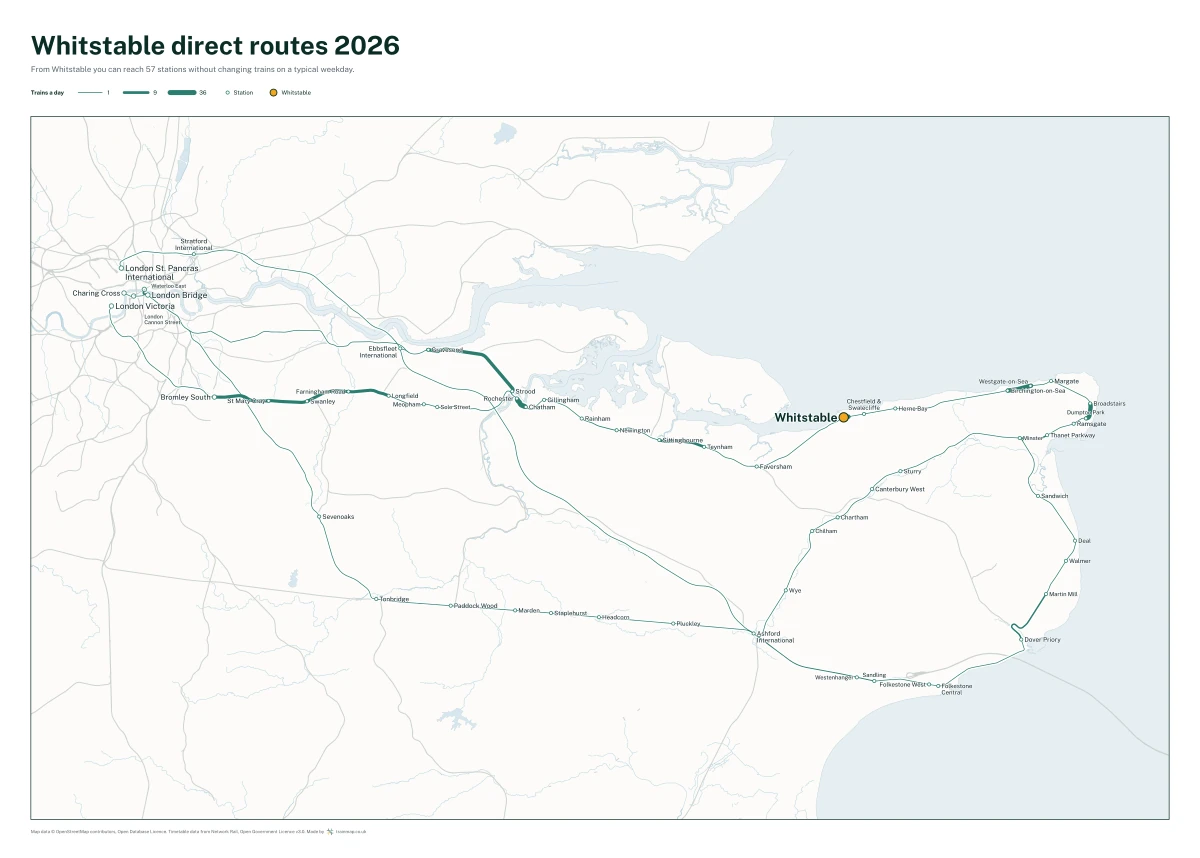This screenshot has width=1200, height=858.
Task: Click the orange Whitstable marker on the map
Action: tap(843, 417)
